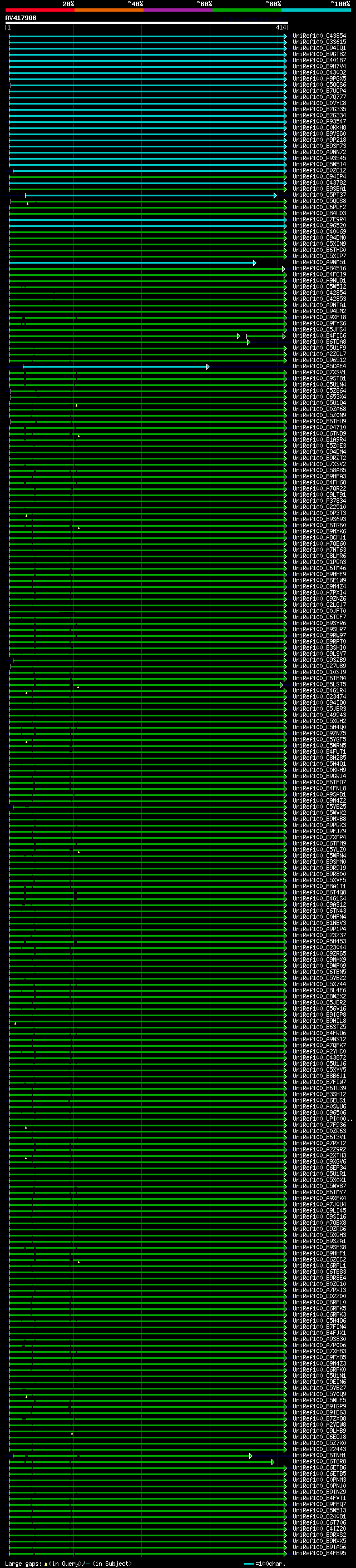Select hit UniRef100_Q9ST81
This screenshot has width=356, height=1568.
tap(319, 379)
